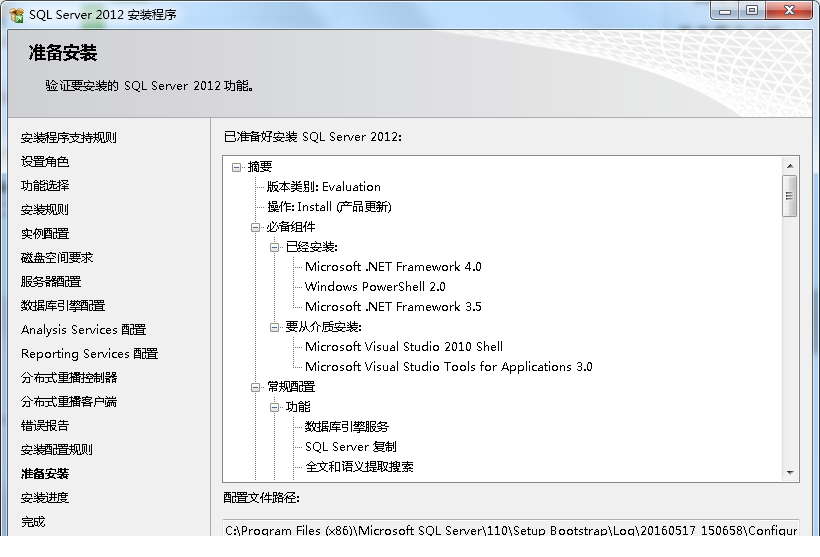The image size is (820, 557).
Task: Collapse the 常规配置 node
Action: 255,388
